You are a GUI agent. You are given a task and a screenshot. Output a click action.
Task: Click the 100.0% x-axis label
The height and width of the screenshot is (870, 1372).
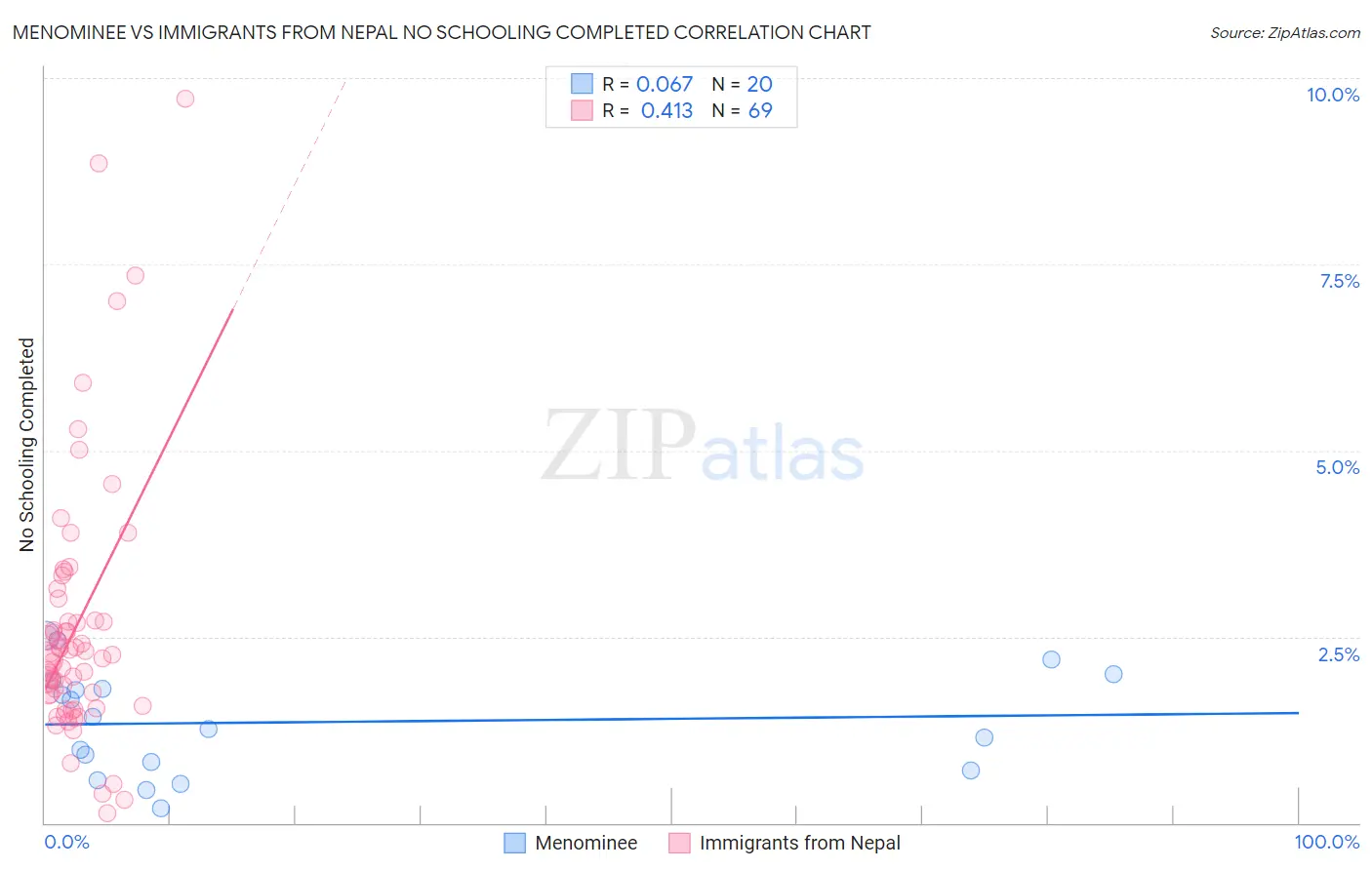1327,842
